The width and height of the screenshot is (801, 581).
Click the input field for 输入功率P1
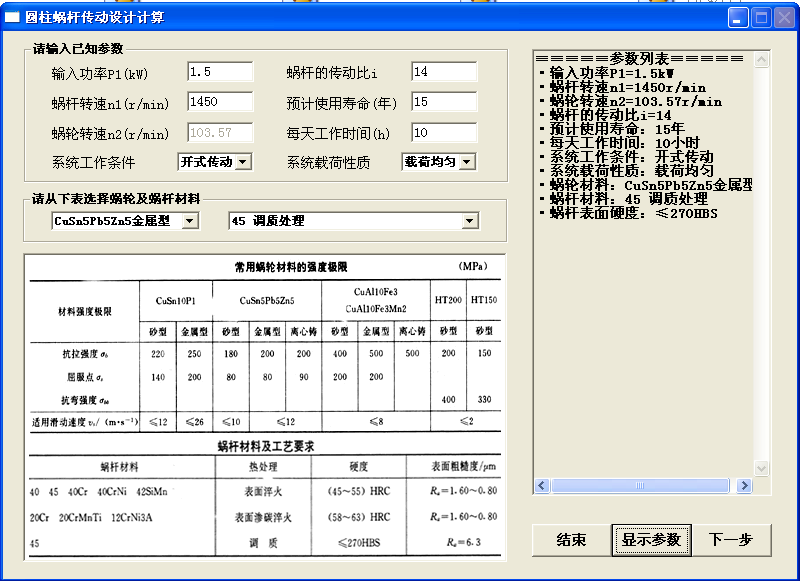coord(220,71)
